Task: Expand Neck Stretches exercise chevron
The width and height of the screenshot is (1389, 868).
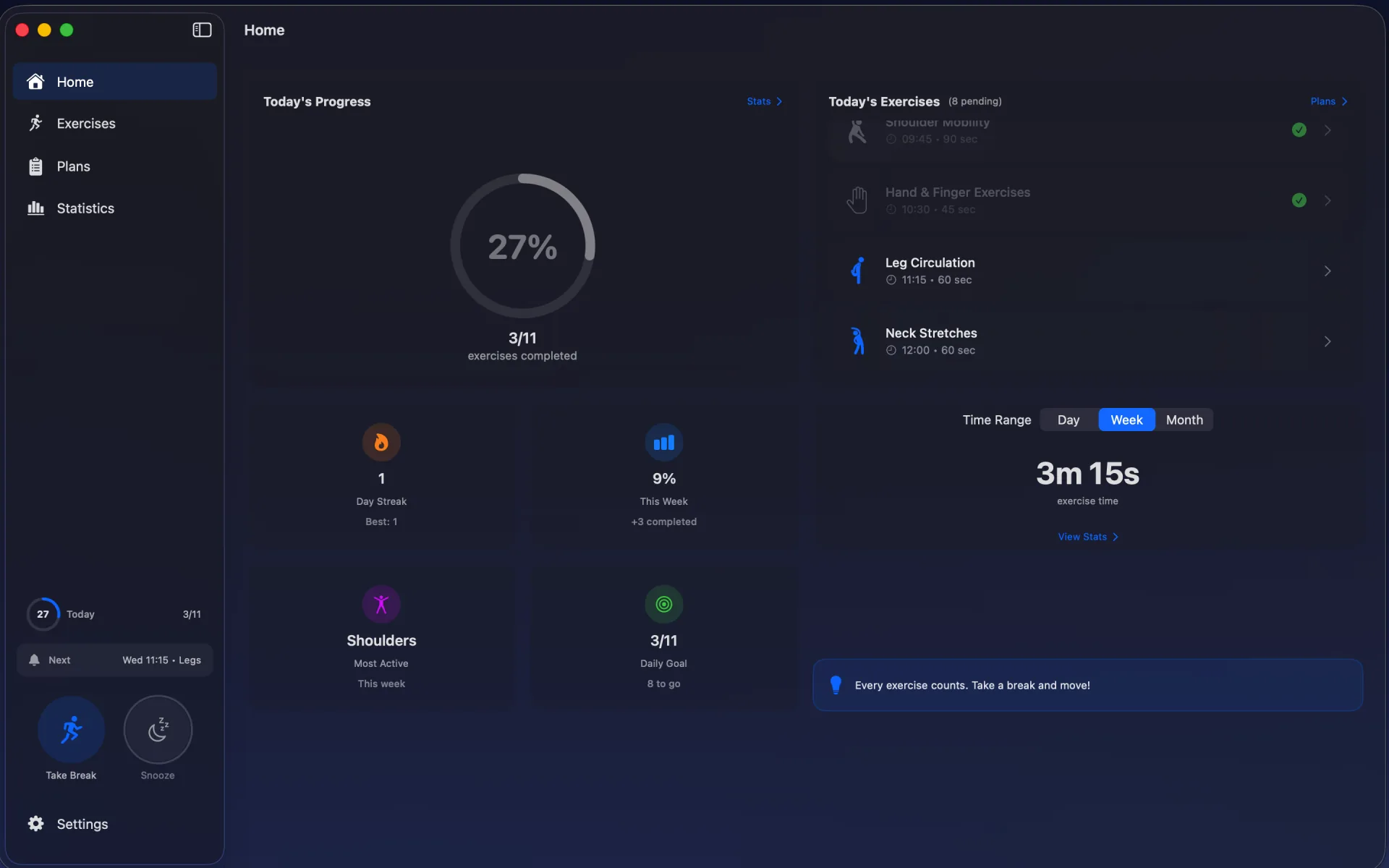Action: (x=1327, y=341)
